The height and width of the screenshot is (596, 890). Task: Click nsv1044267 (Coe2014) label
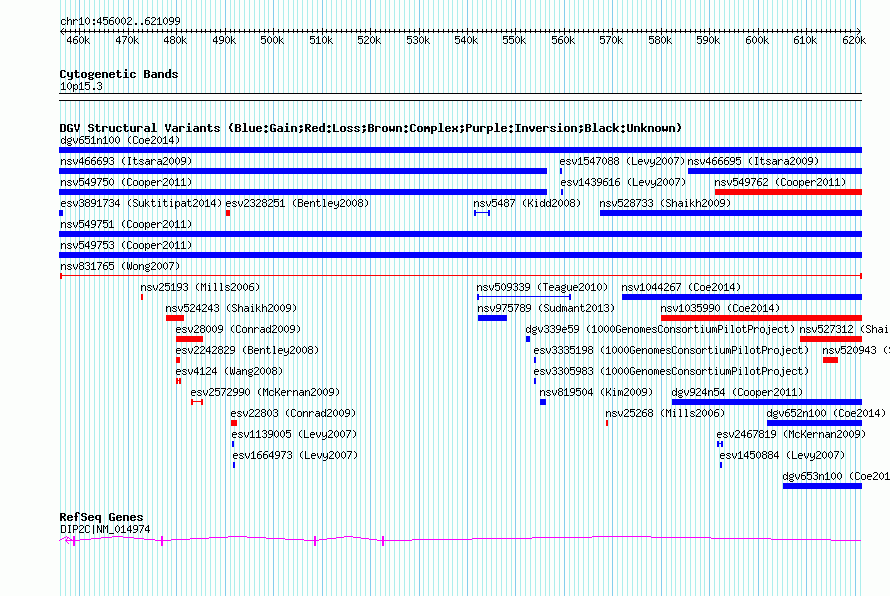[x=681, y=287]
